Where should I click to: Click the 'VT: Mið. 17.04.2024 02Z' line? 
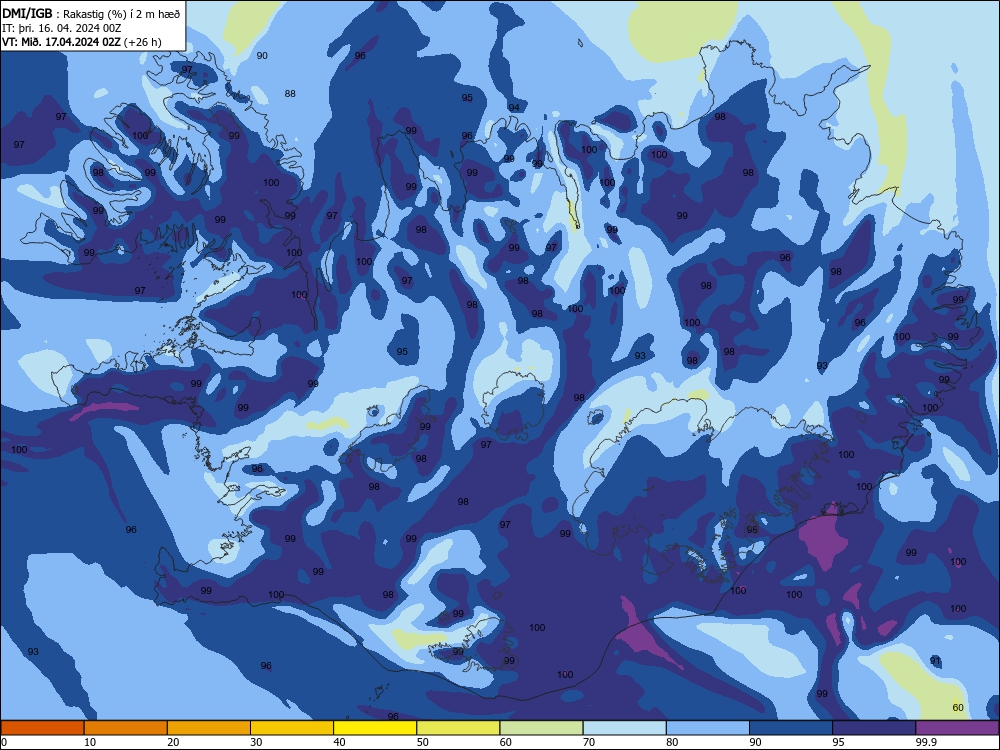click(x=61, y=42)
